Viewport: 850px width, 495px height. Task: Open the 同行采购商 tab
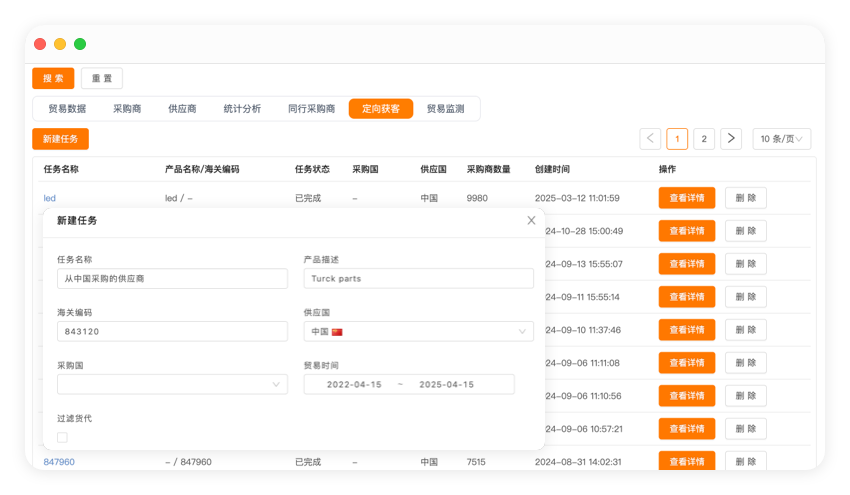311,109
